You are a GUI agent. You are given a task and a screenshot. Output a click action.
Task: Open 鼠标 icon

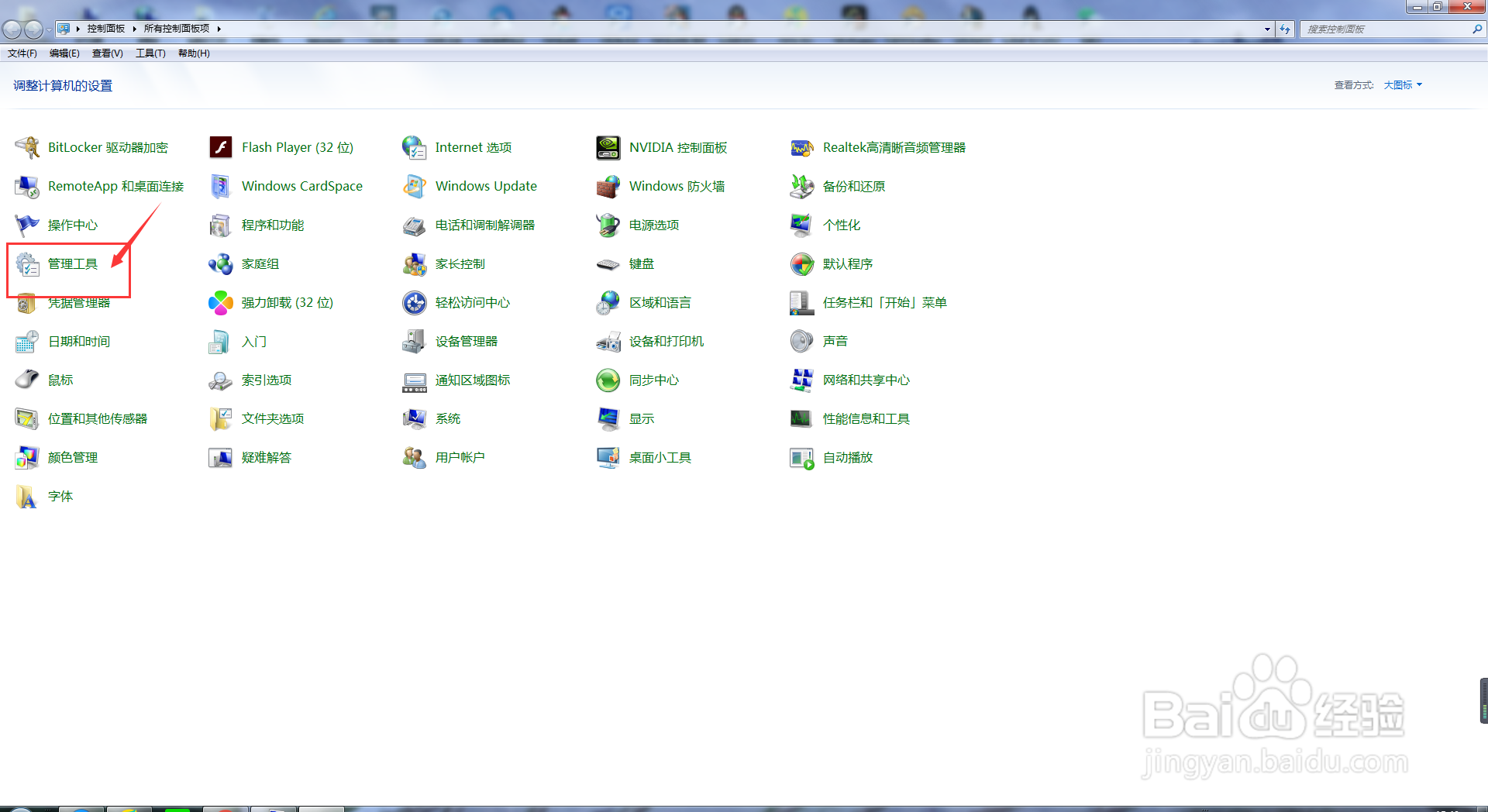[27, 380]
